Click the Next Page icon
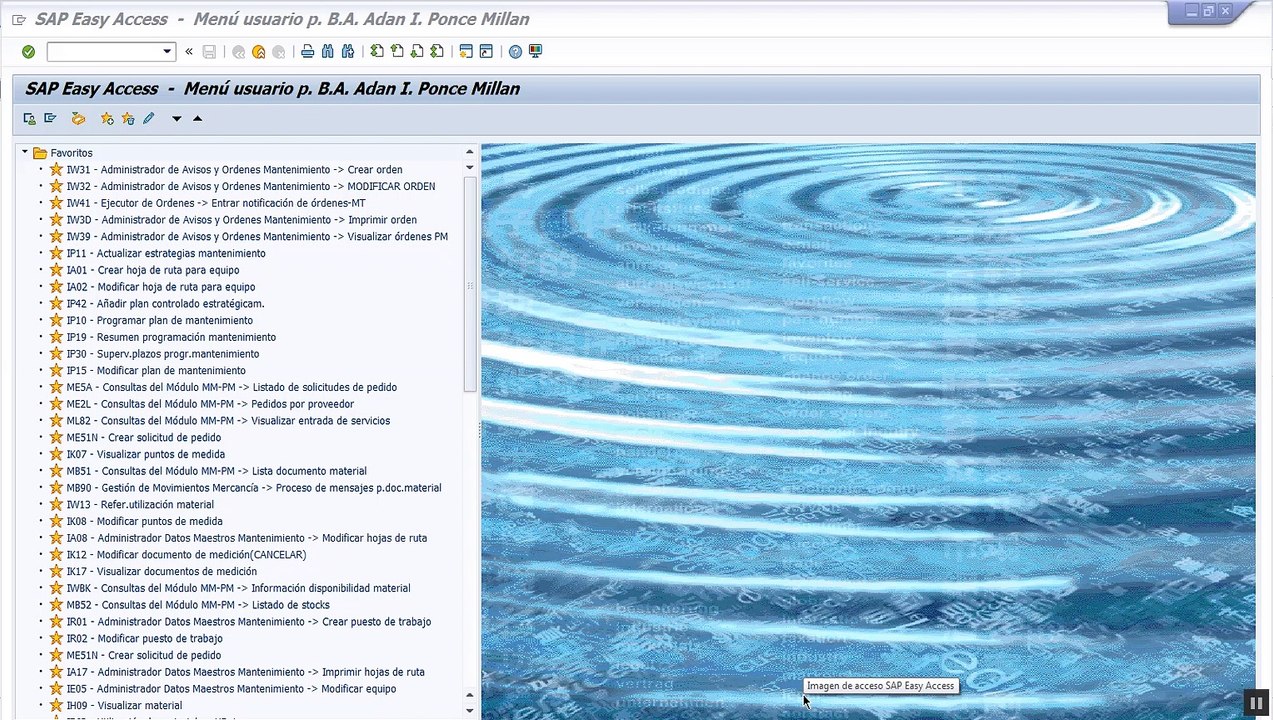The height and width of the screenshot is (720, 1273). [417, 52]
